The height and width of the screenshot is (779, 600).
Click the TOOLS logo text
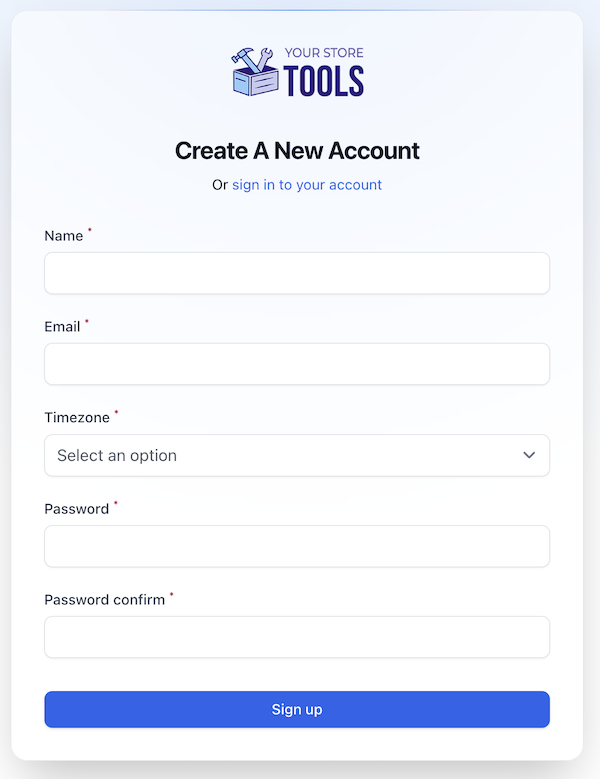(x=324, y=81)
